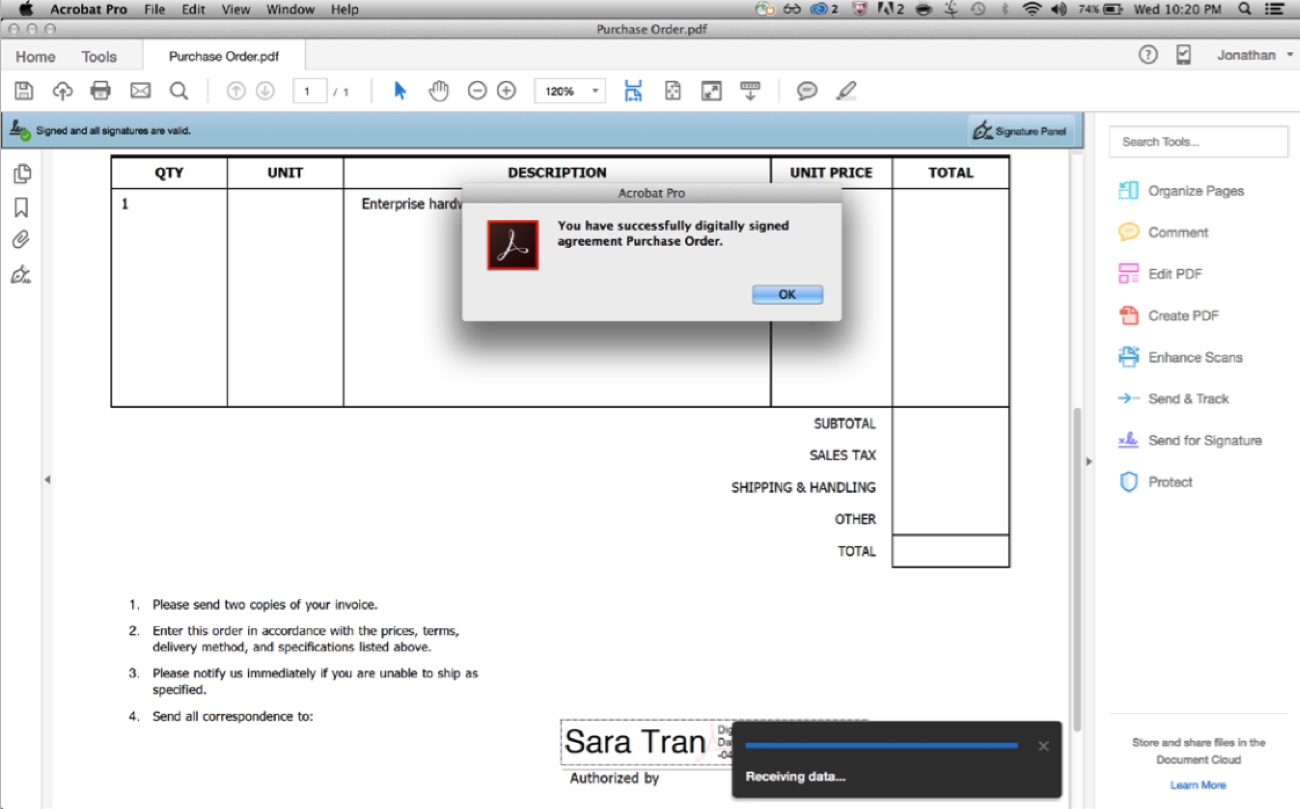Click the Sara Tran signature field
Image resolution: width=1300 pixels, height=809 pixels.
646,743
